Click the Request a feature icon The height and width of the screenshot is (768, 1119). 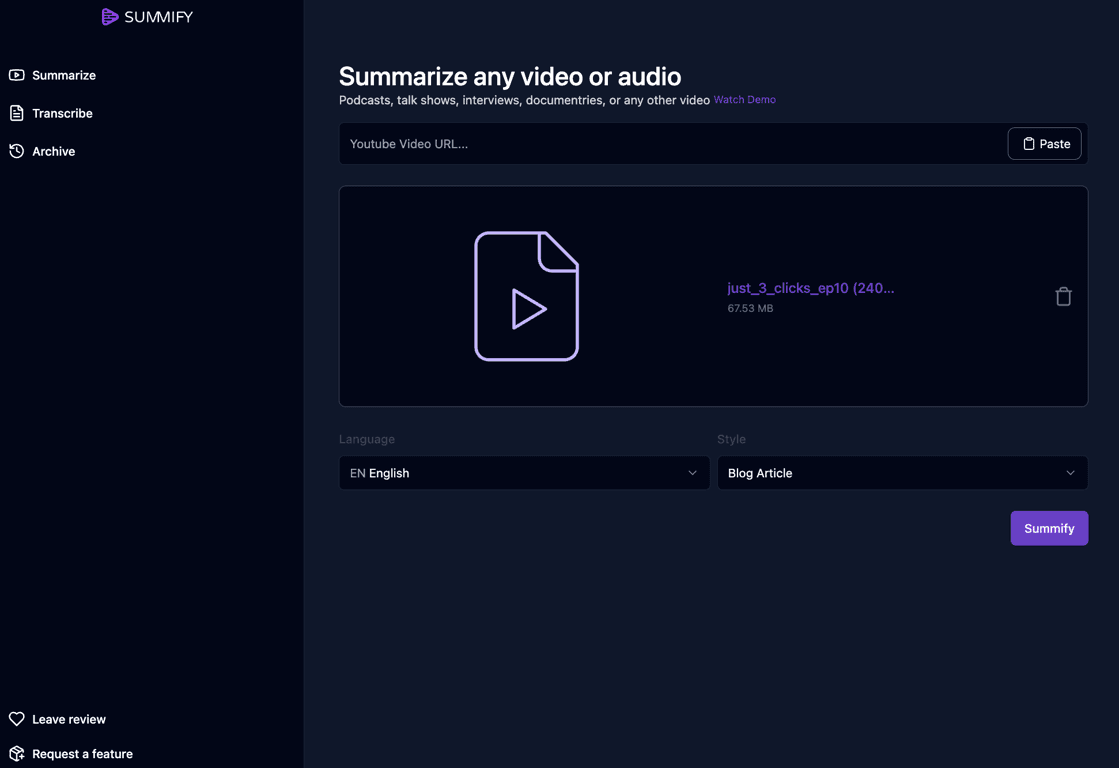pos(16,753)
